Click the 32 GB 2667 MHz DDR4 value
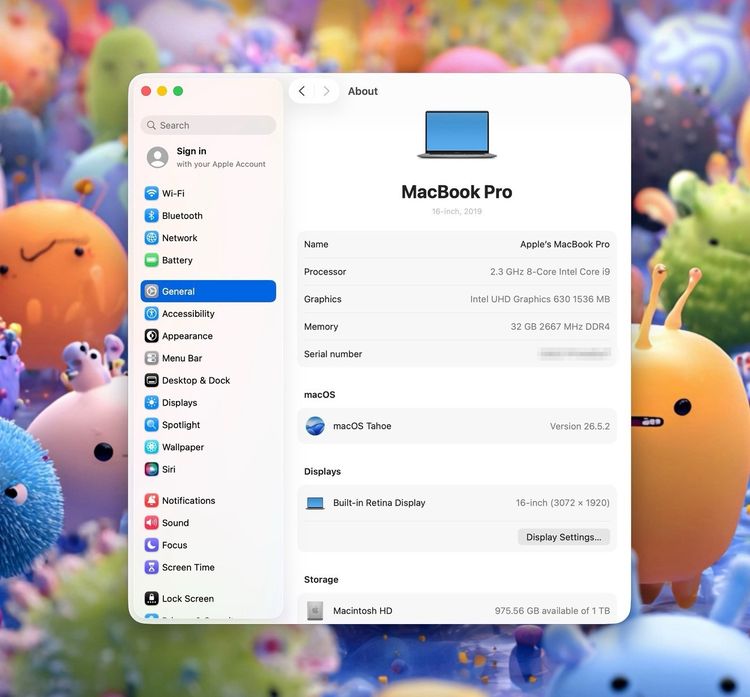This screenshot has width=750, height=697. coord(560,327)
